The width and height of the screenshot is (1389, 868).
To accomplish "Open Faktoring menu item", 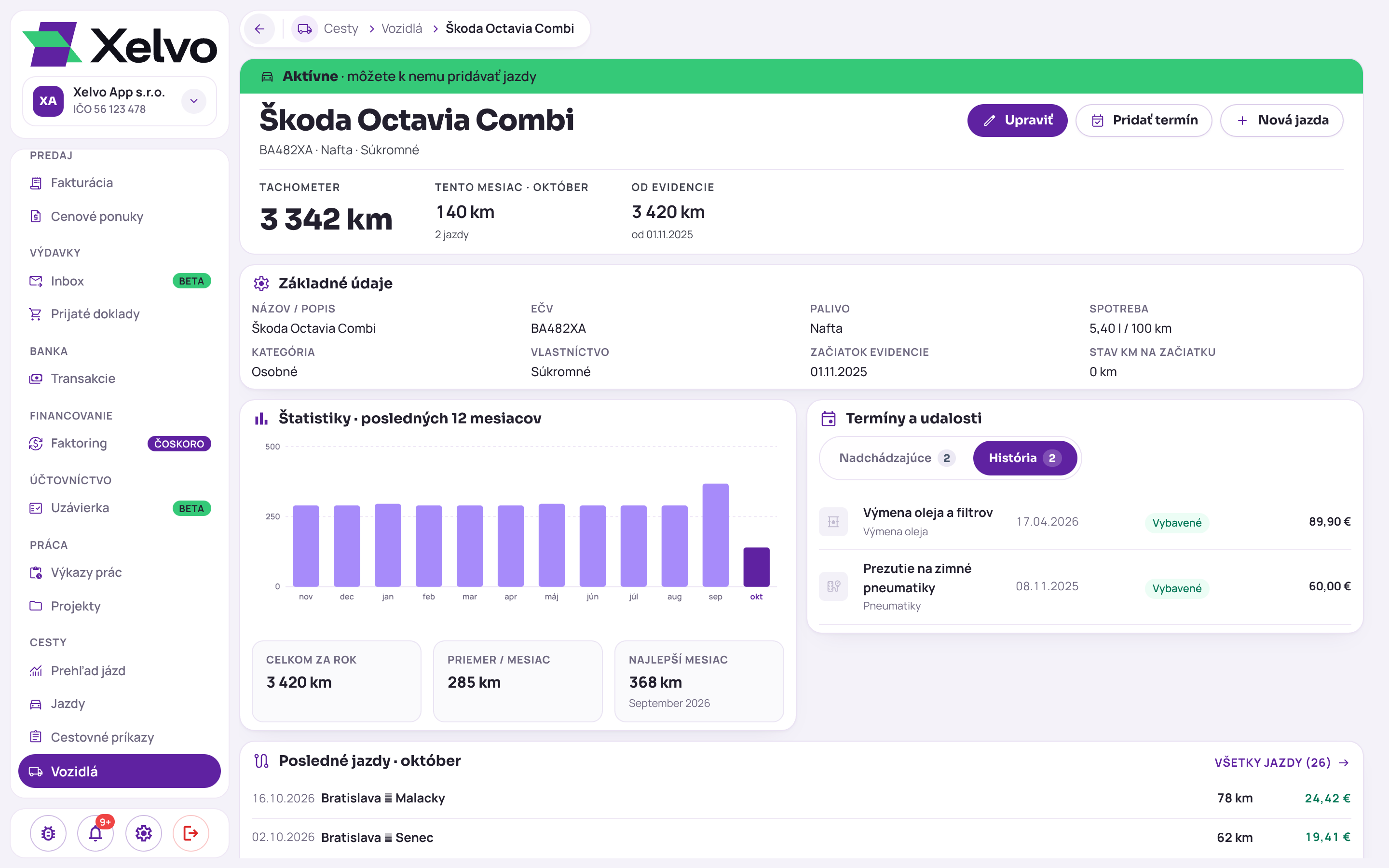I will tap(120, 443).
